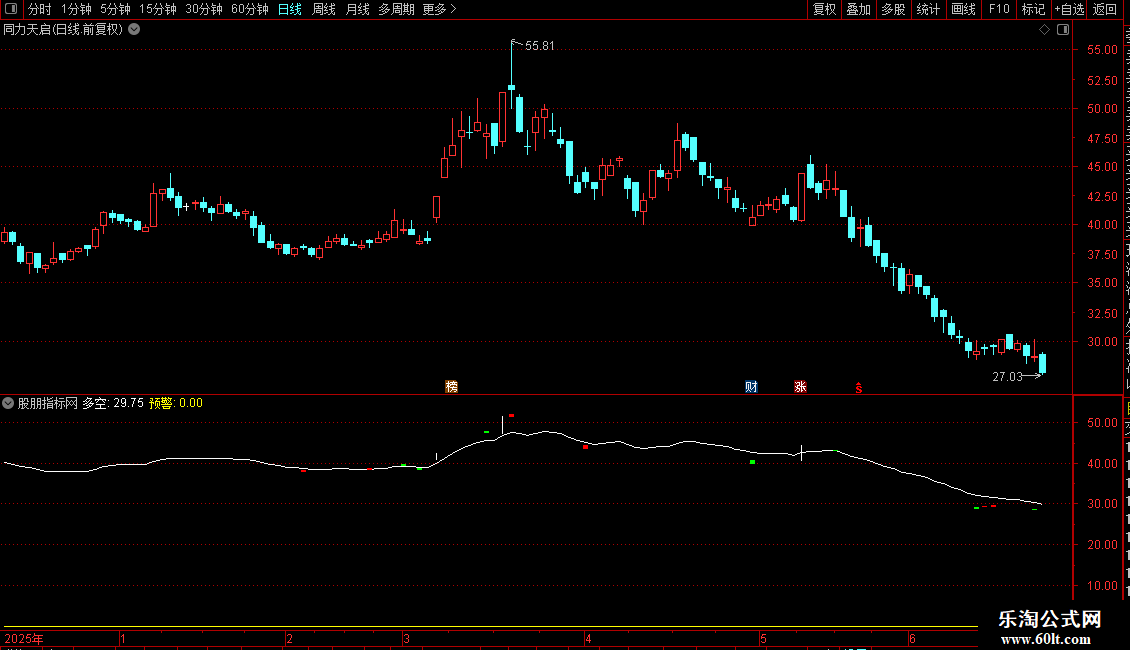Switch to 日线 daily chart
The width and height of the screenshot is (1130, 650).
290,9
